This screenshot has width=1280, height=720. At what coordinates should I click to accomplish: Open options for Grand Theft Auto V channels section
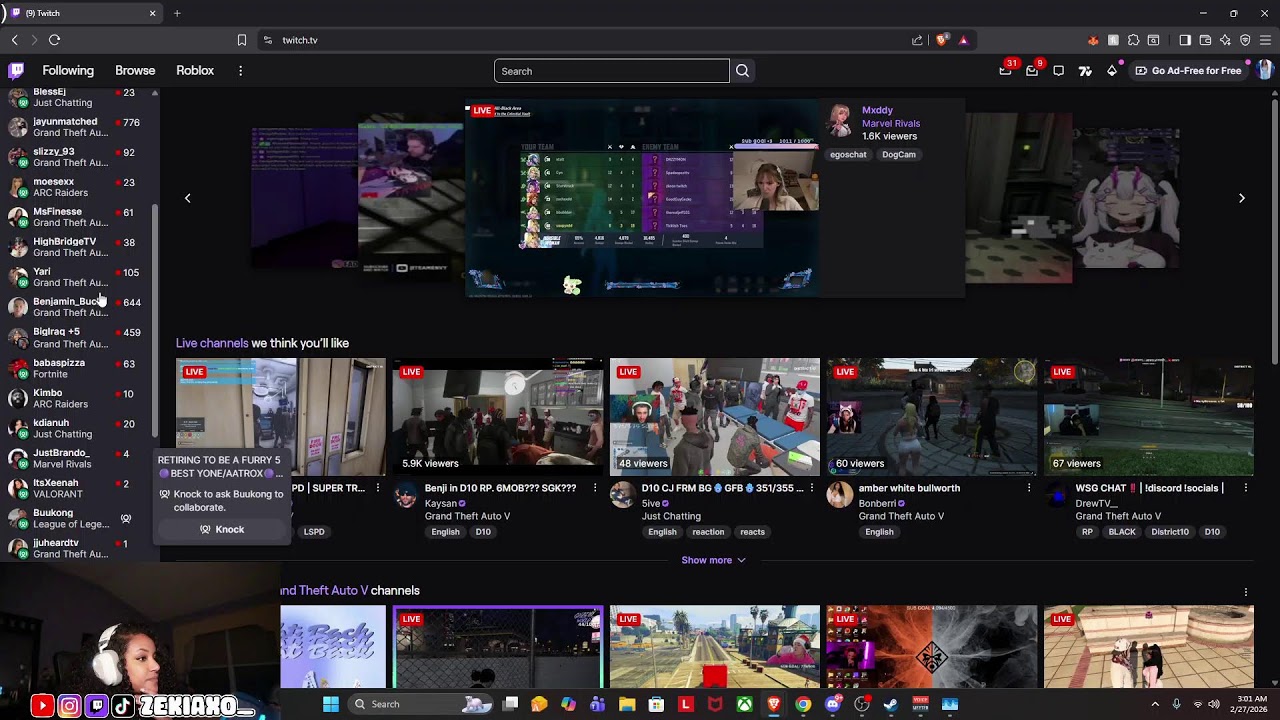click(x=1245, y=591)
